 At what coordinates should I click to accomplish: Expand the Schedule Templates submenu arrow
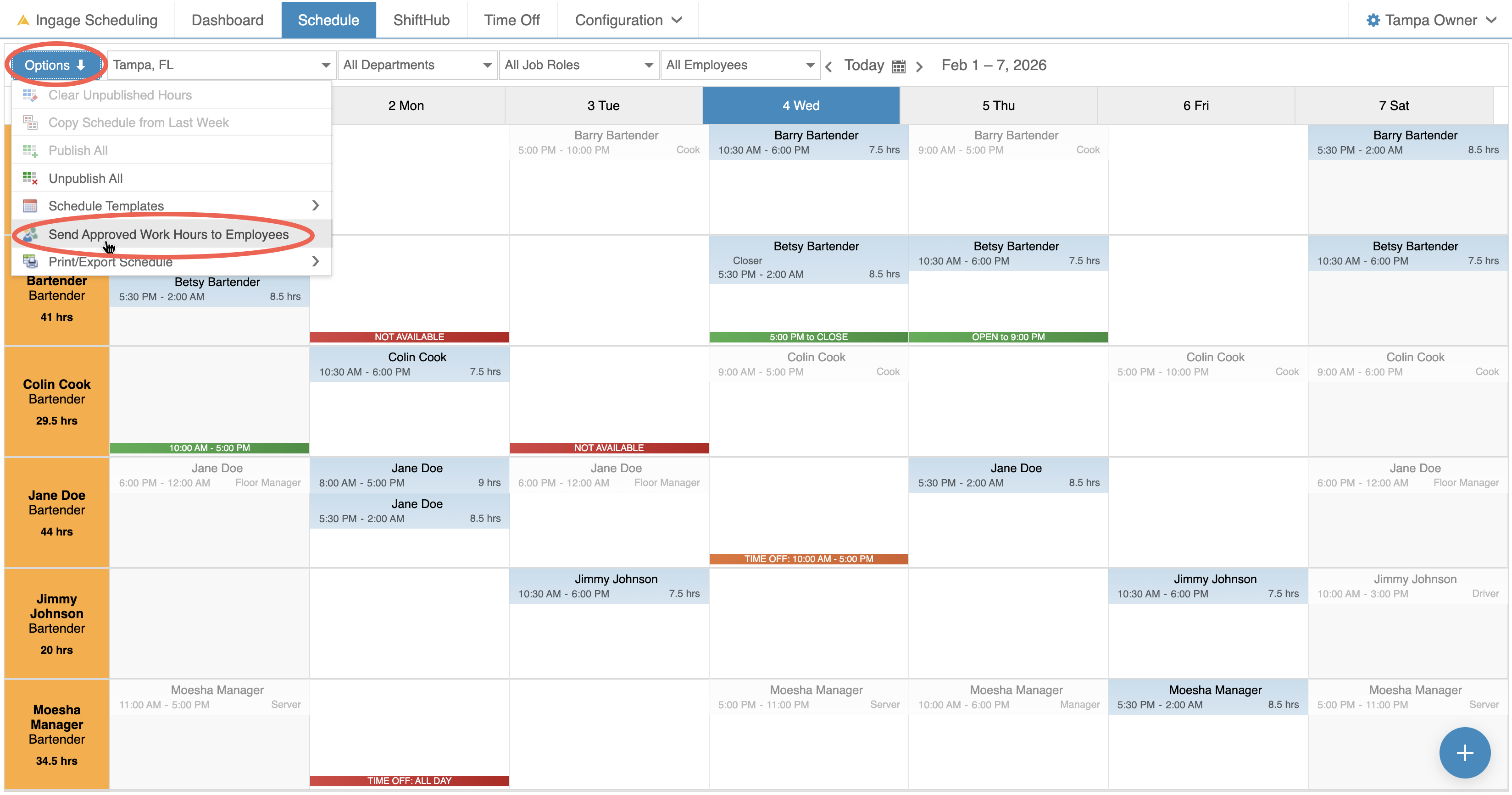pyautogui.click(x=315, y=205)
